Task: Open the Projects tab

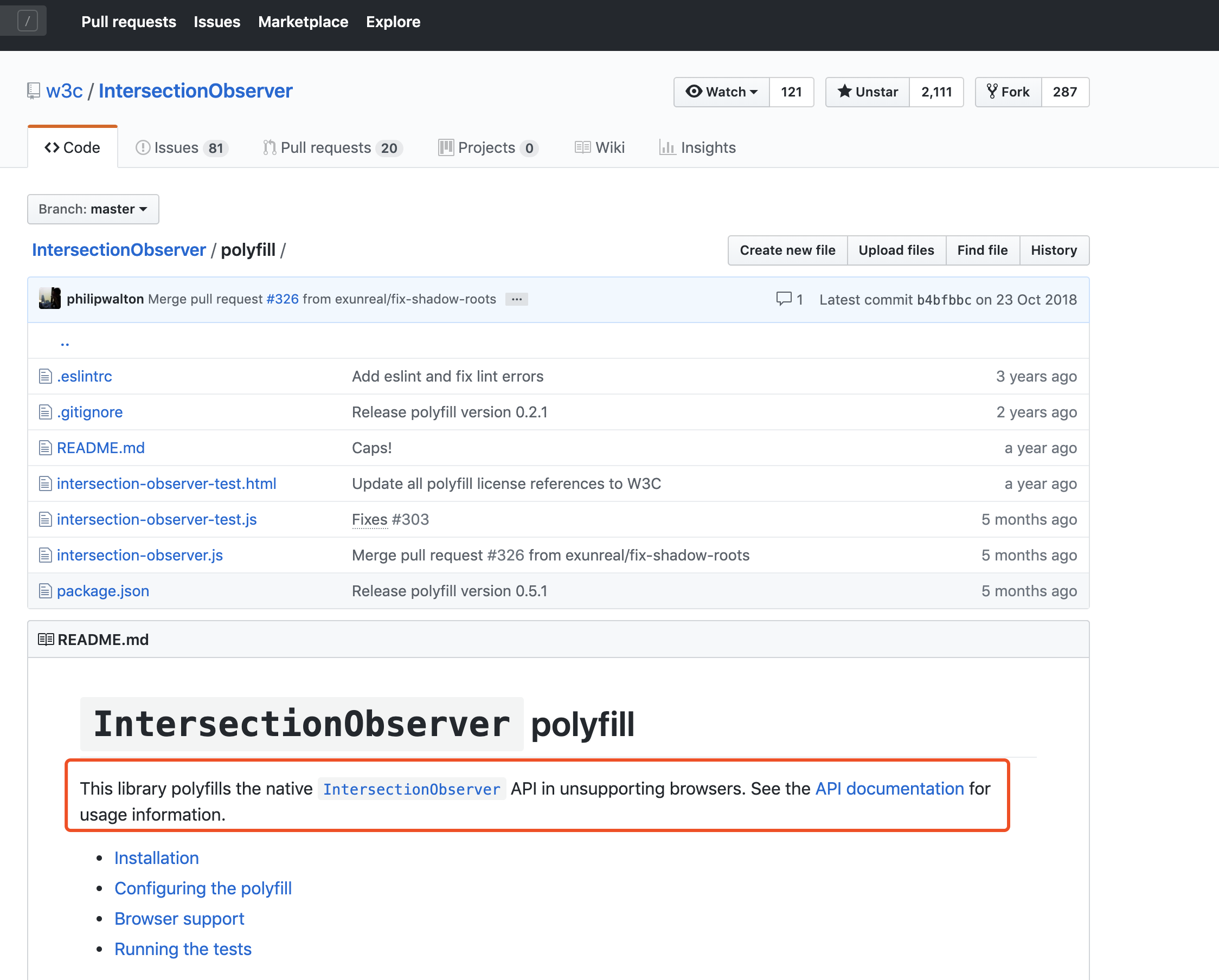Action: click(487, 148)
